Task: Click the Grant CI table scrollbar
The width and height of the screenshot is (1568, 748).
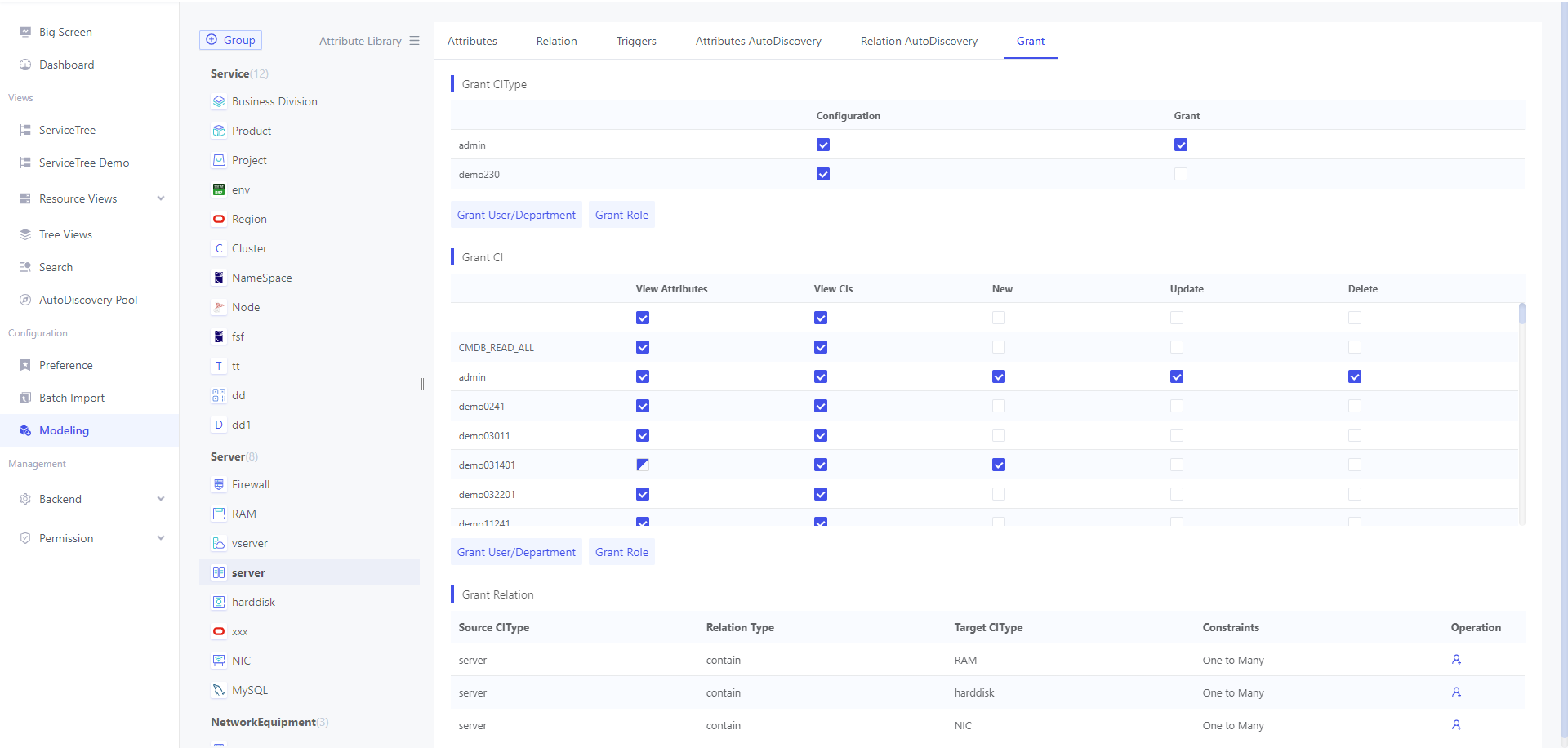Action: pyautogui.click(x=1522, y=314)
